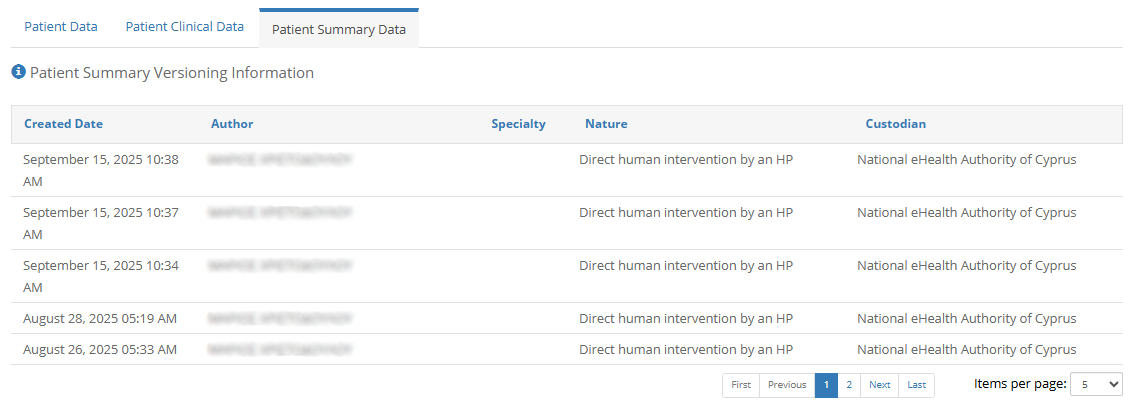Sort by Custodian column header
The height and width of the screenshot is (404, 1132).
[895, 124]
